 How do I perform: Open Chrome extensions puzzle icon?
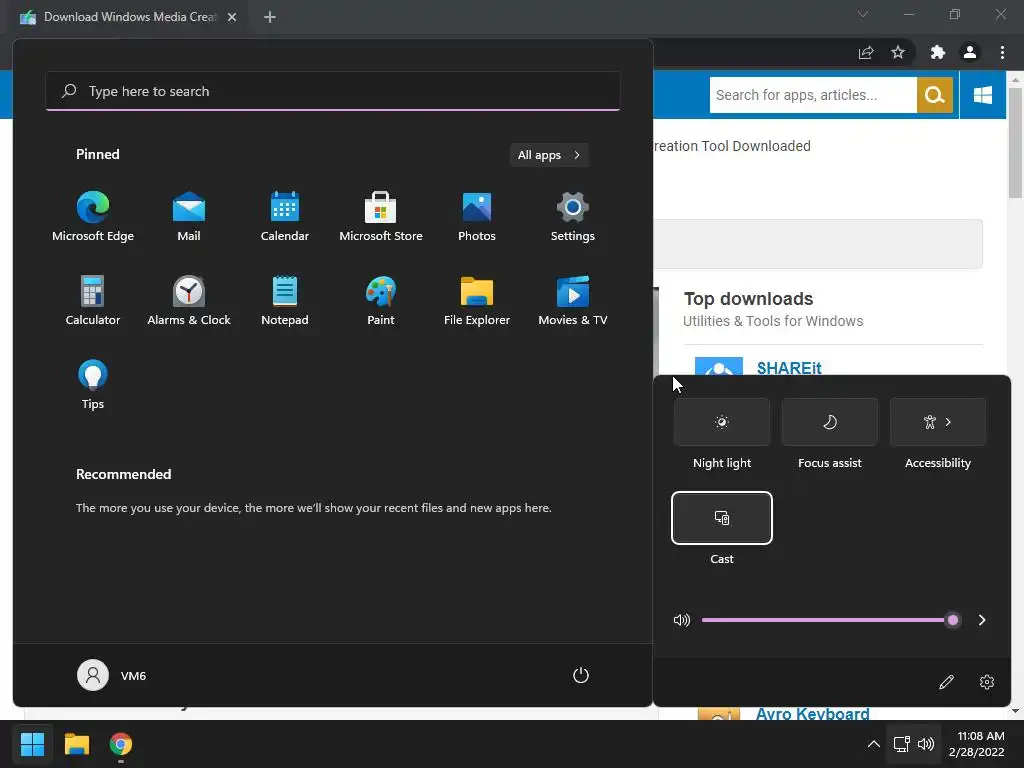point(938,53)
